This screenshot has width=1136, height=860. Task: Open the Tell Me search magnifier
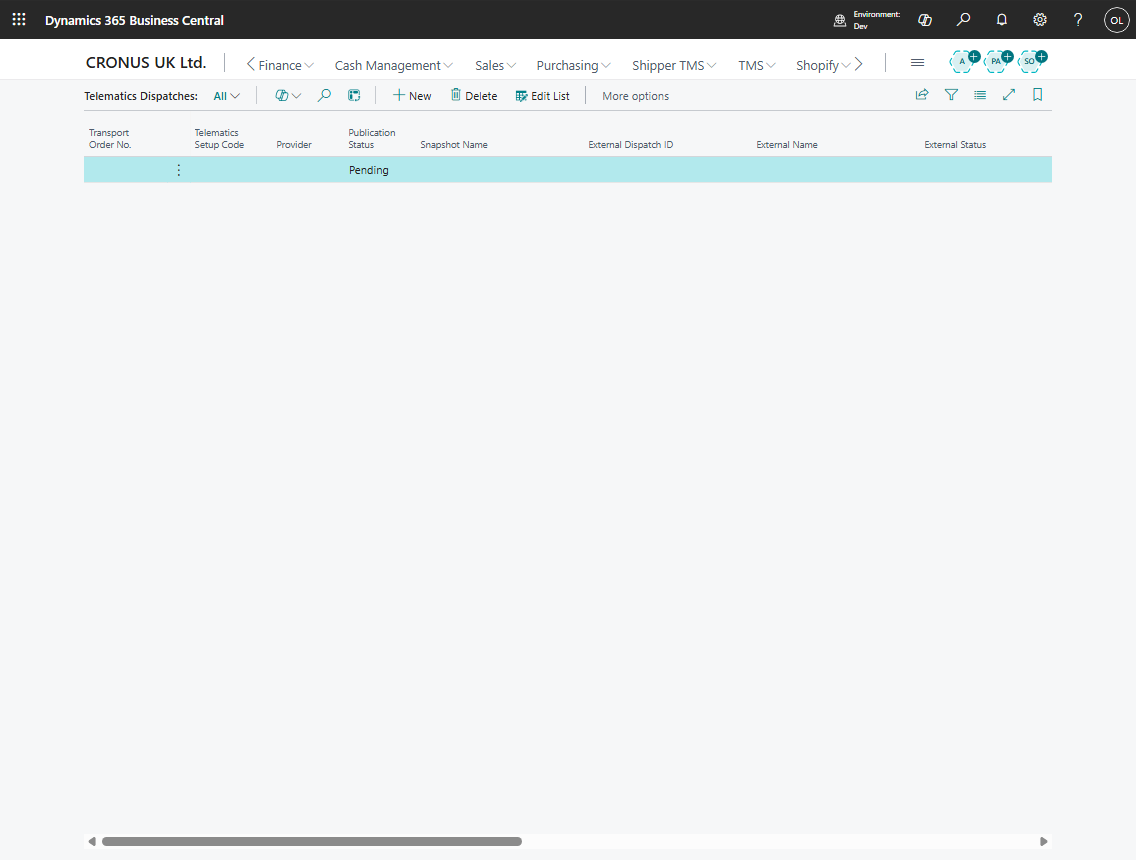963,20
